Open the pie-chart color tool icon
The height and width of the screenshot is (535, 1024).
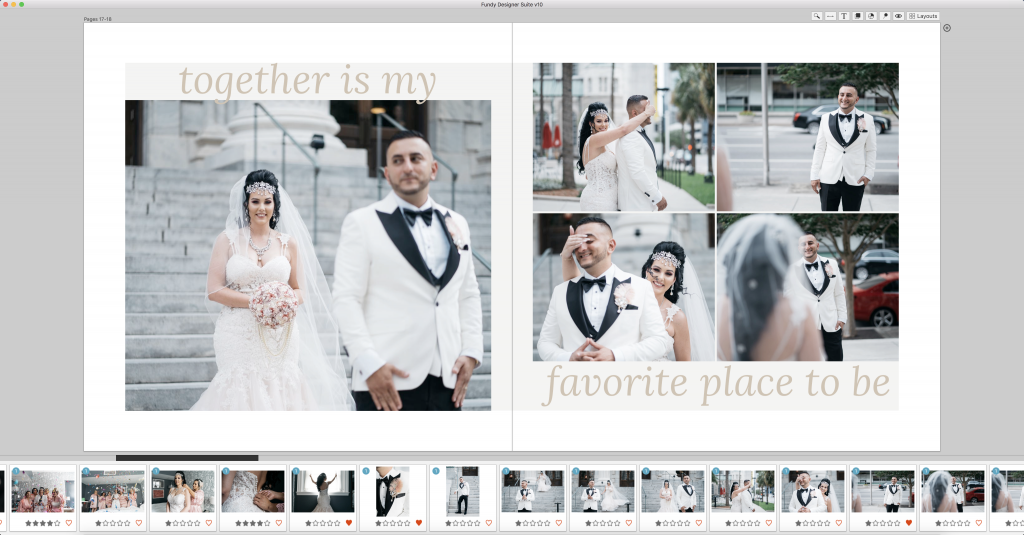pos(871,16)
